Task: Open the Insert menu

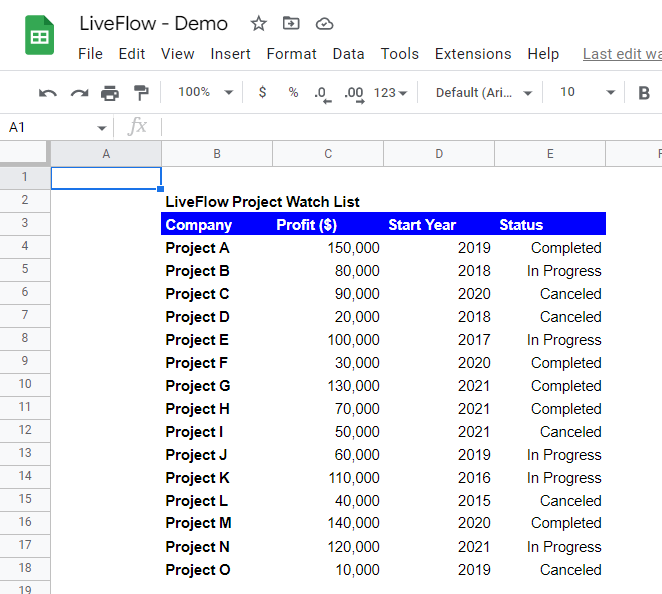Action: 231,54
